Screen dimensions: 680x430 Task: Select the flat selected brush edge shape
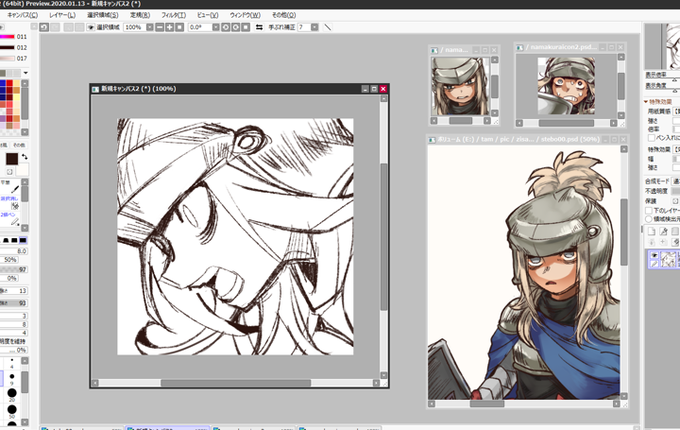click(x=23, y=240)
